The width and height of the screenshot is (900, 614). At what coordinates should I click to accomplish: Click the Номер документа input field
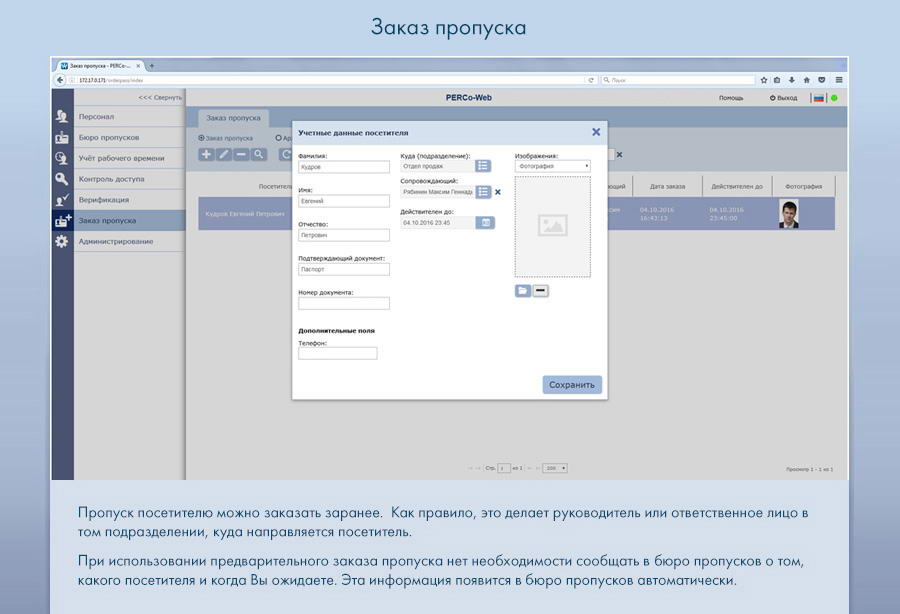343,303
